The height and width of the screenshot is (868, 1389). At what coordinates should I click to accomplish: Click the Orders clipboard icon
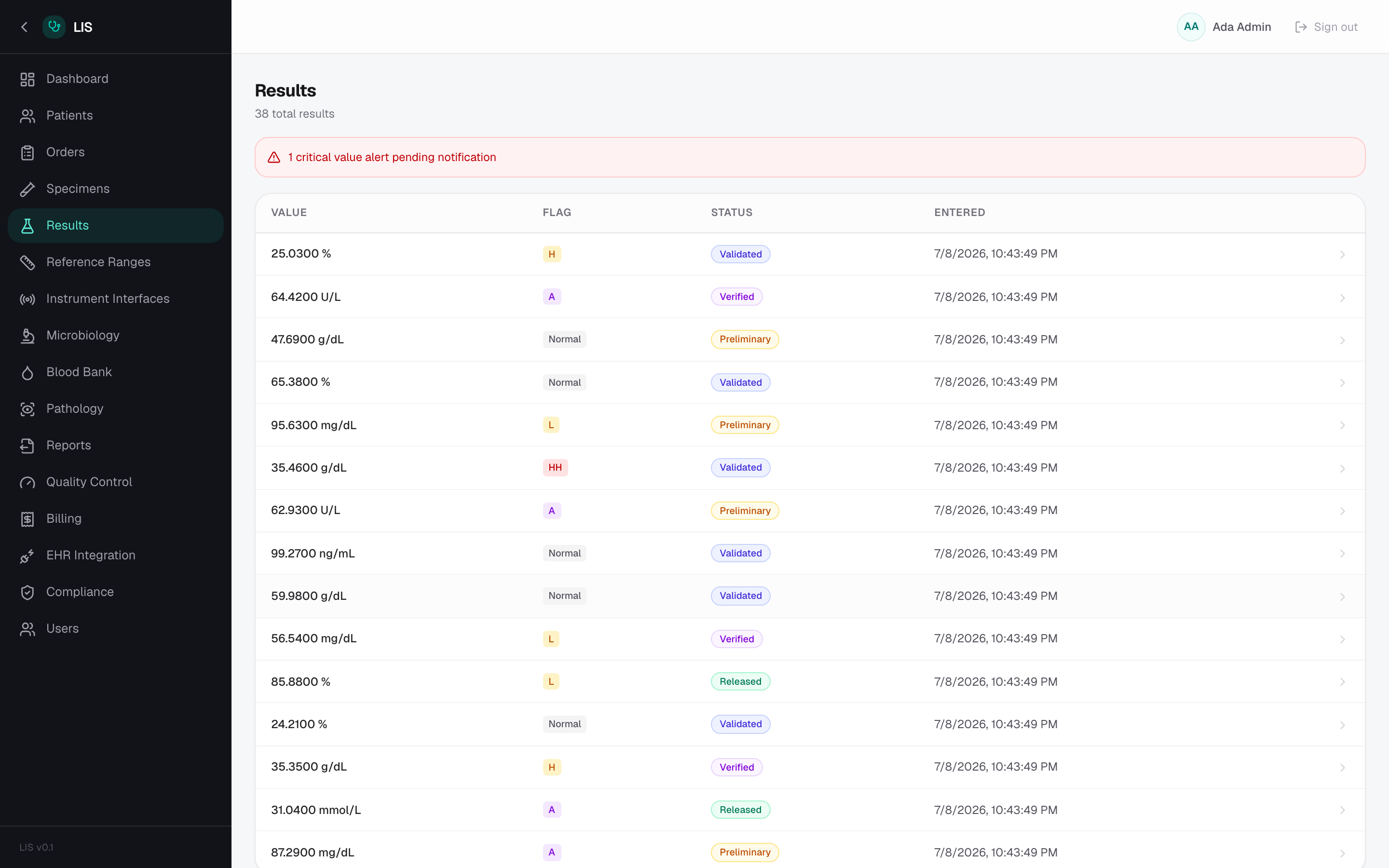click(x=27, y=153)
